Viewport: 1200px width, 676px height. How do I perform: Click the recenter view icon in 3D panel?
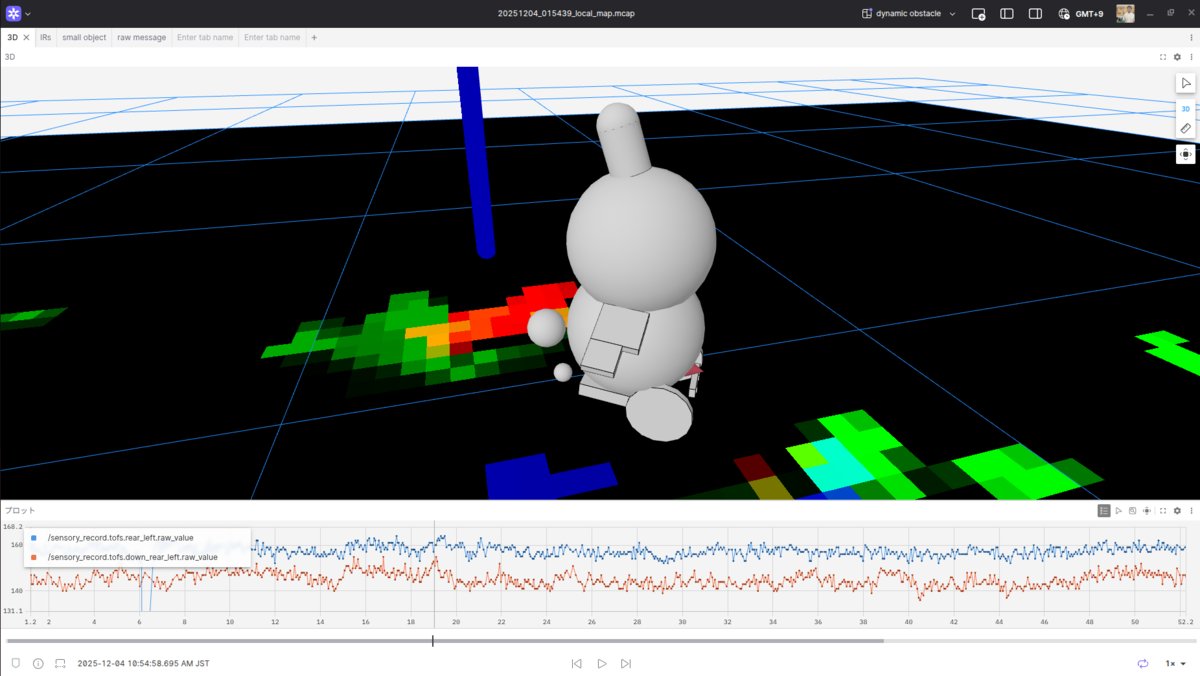pos(1186,154)
